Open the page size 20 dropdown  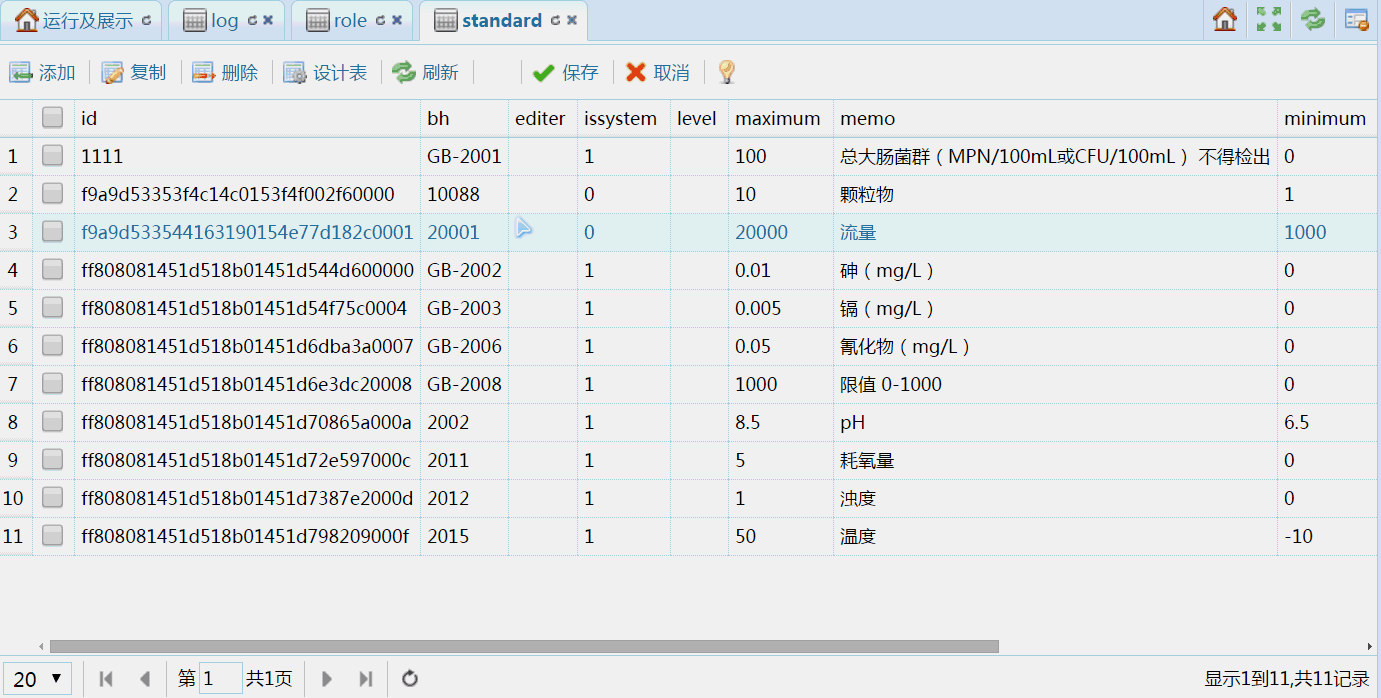(36, 678)
